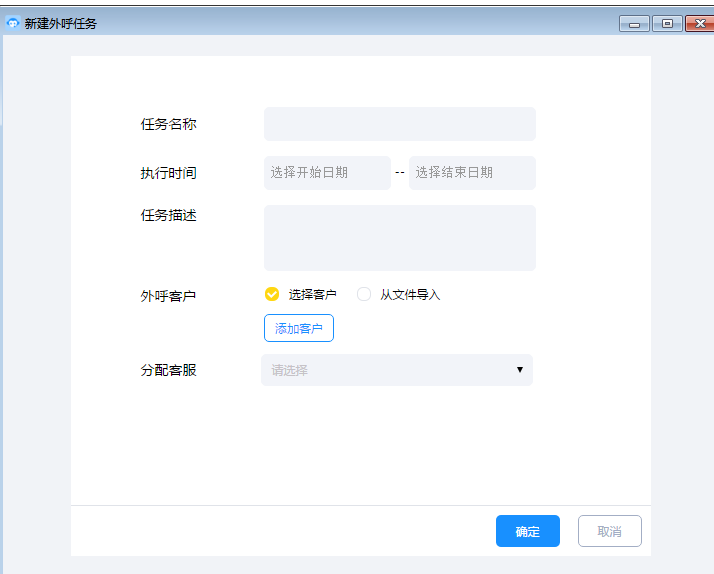Image resolution: width=714 pixels, height=574 pixels.
Task: Select the 选择客户 radio option
Action: point(272,294)
